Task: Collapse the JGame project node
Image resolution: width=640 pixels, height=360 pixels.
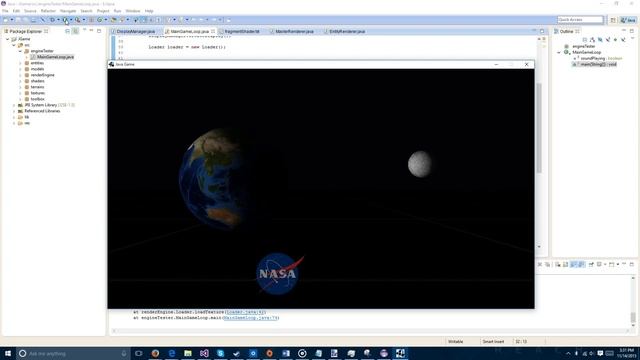Action: 7,39
